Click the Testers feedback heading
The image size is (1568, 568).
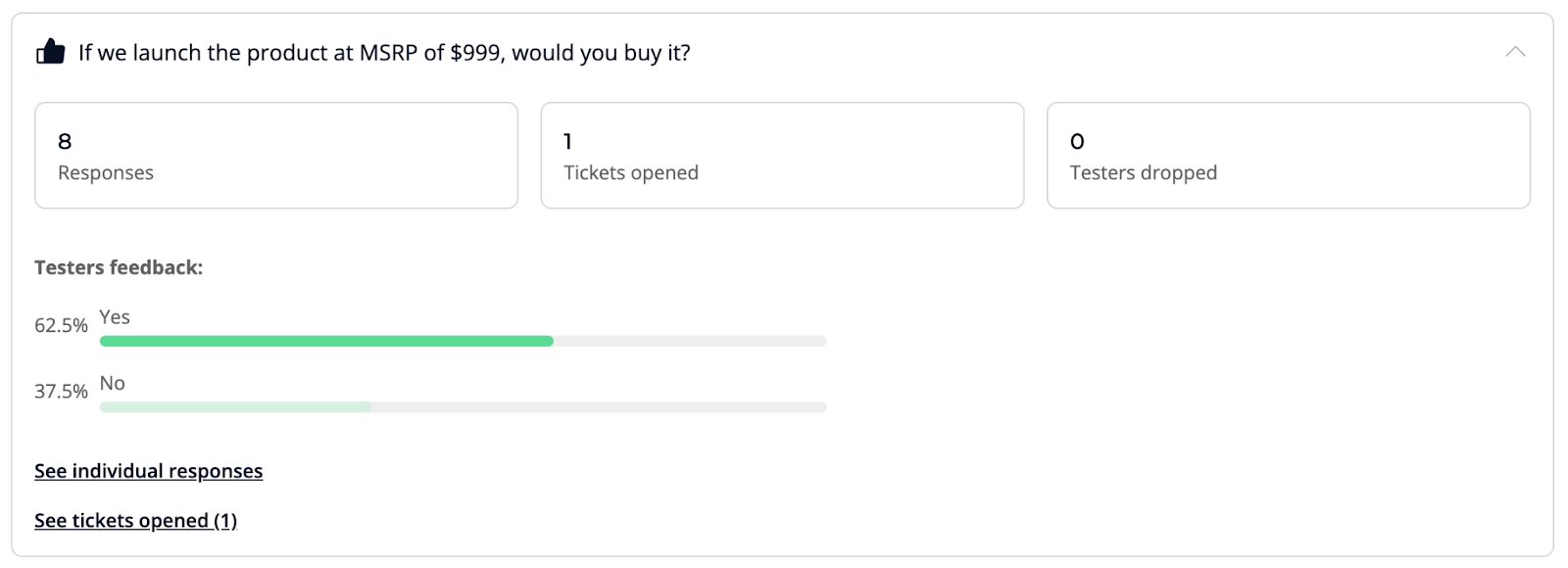point(119,267)
